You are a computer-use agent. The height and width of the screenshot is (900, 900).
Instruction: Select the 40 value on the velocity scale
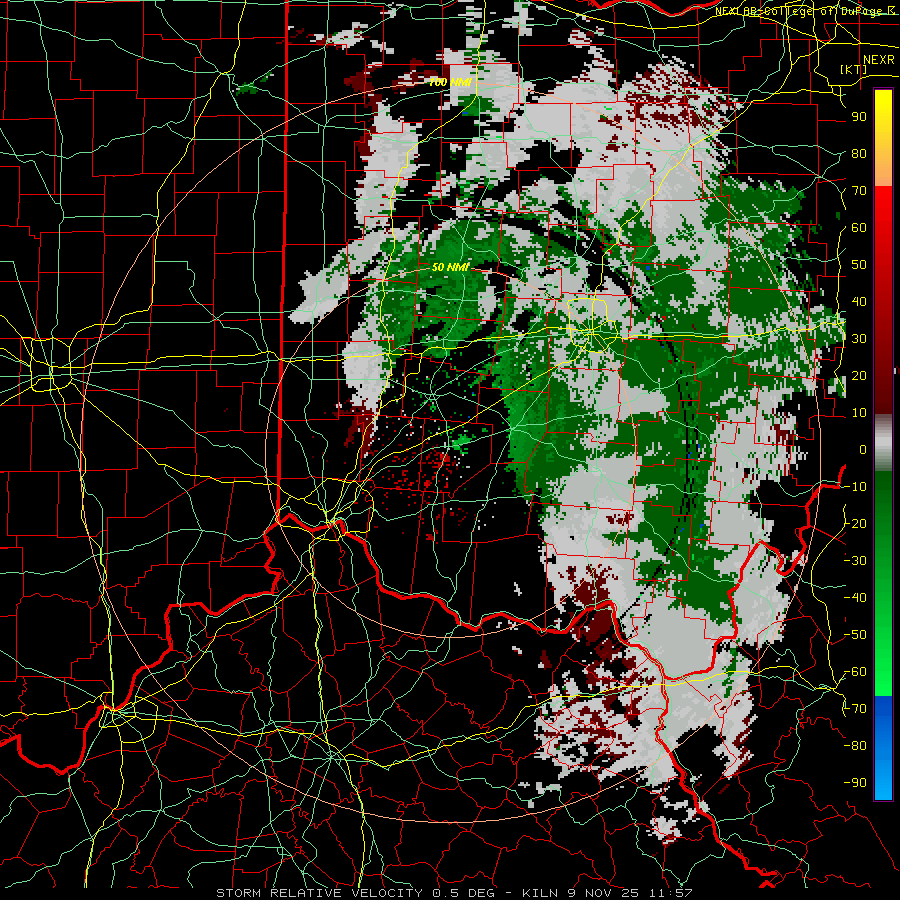click(x=859, y=301)
